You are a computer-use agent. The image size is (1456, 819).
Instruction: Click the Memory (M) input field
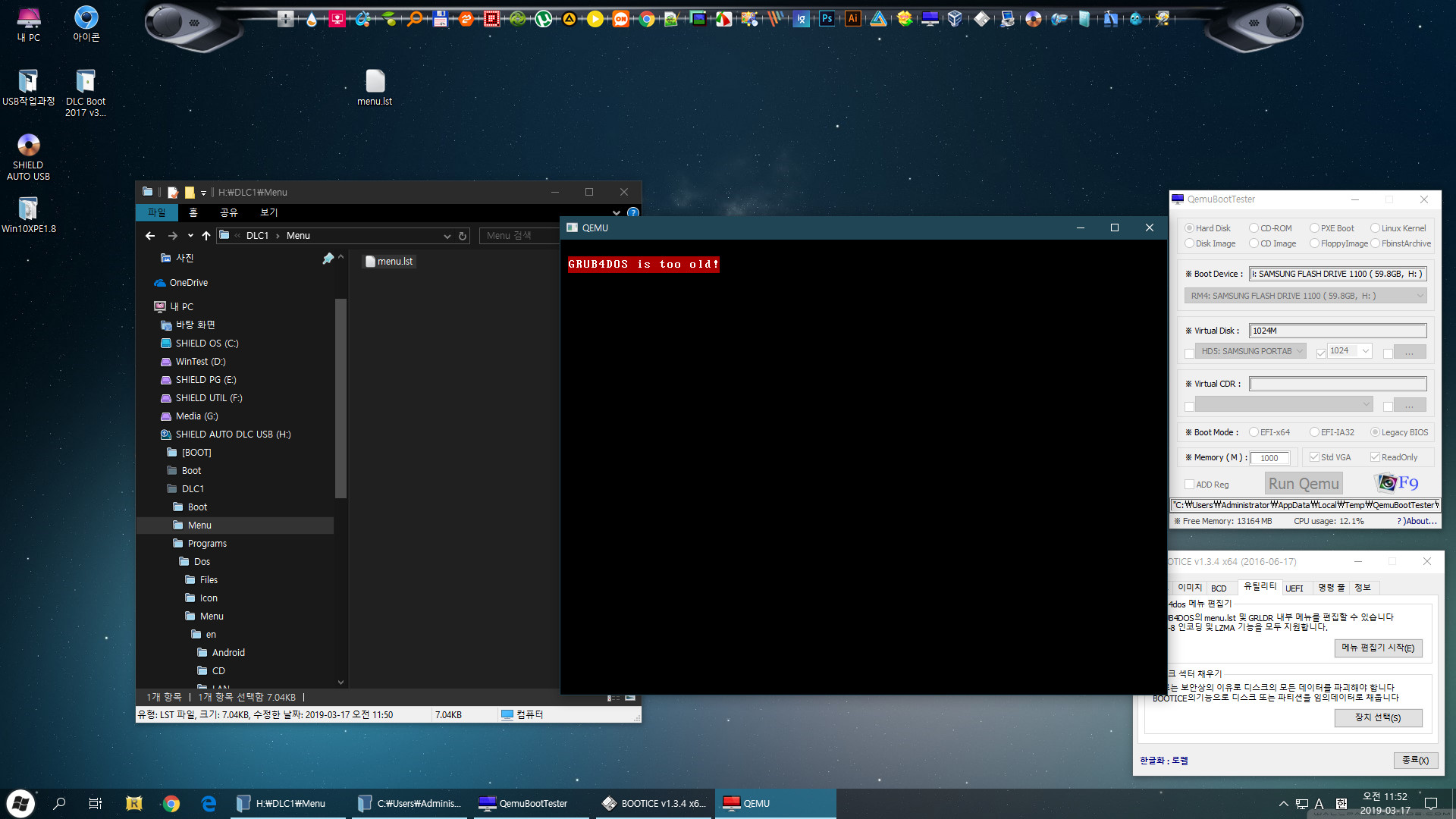point(1269,458)
